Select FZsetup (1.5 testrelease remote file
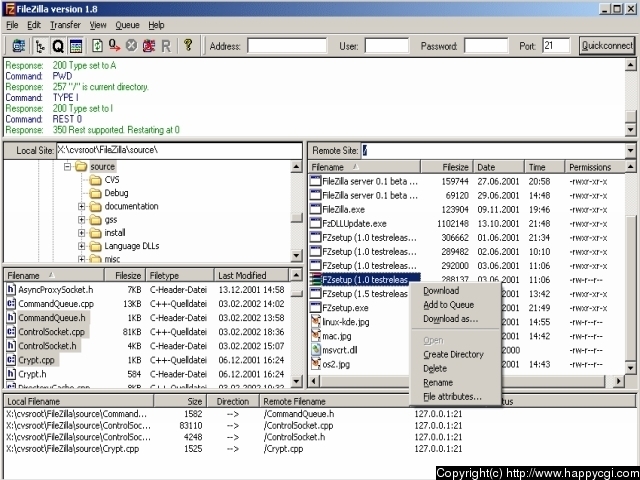 tap(364, 294)
